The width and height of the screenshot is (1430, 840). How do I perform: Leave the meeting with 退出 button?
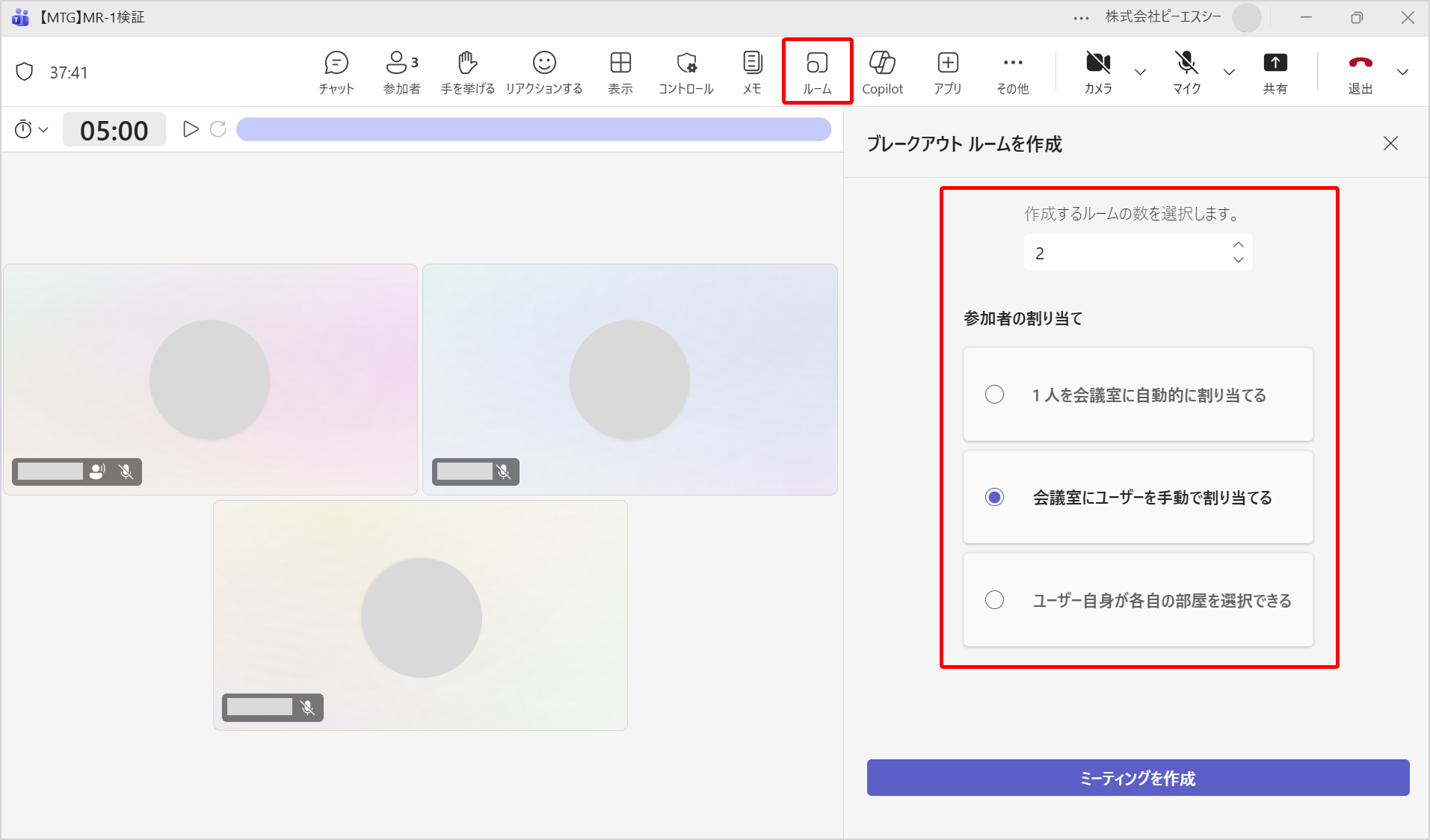pyautogui.click(x=1360, y=72)
